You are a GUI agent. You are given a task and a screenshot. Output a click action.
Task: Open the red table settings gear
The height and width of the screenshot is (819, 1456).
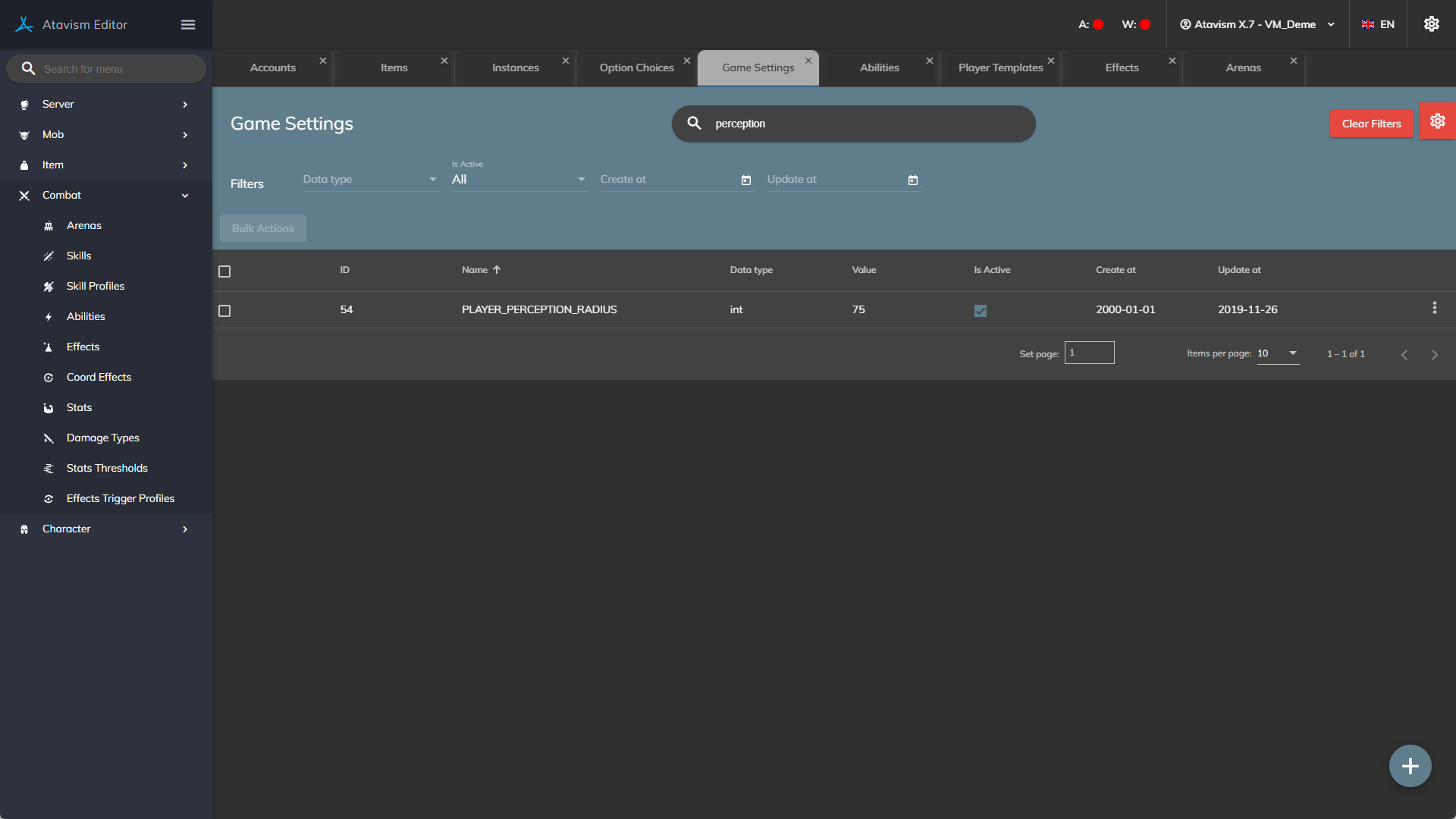point(1437,121)
